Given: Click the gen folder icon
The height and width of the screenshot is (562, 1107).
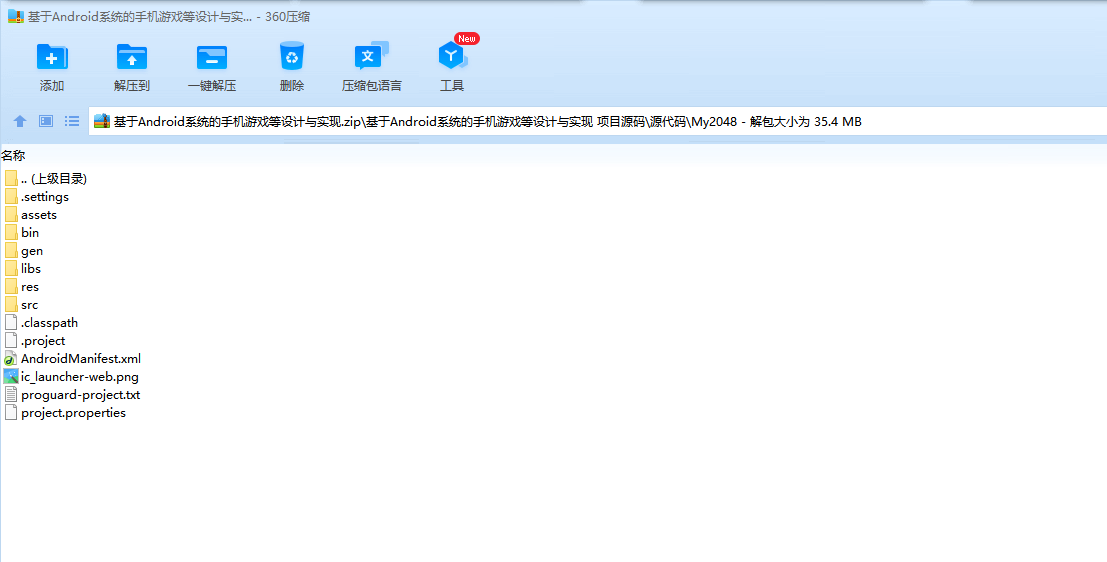Looking at the screenshot, I should (11, 251).
